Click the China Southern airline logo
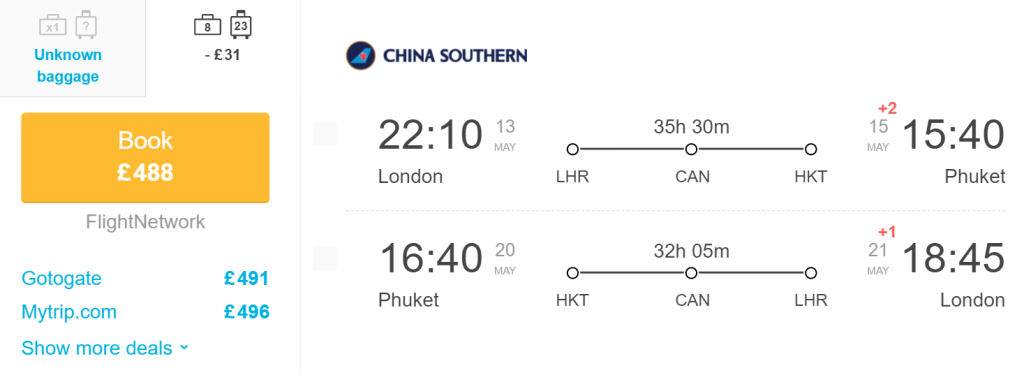This screenshot has height=375, width=1024. (x=360, y=56)
